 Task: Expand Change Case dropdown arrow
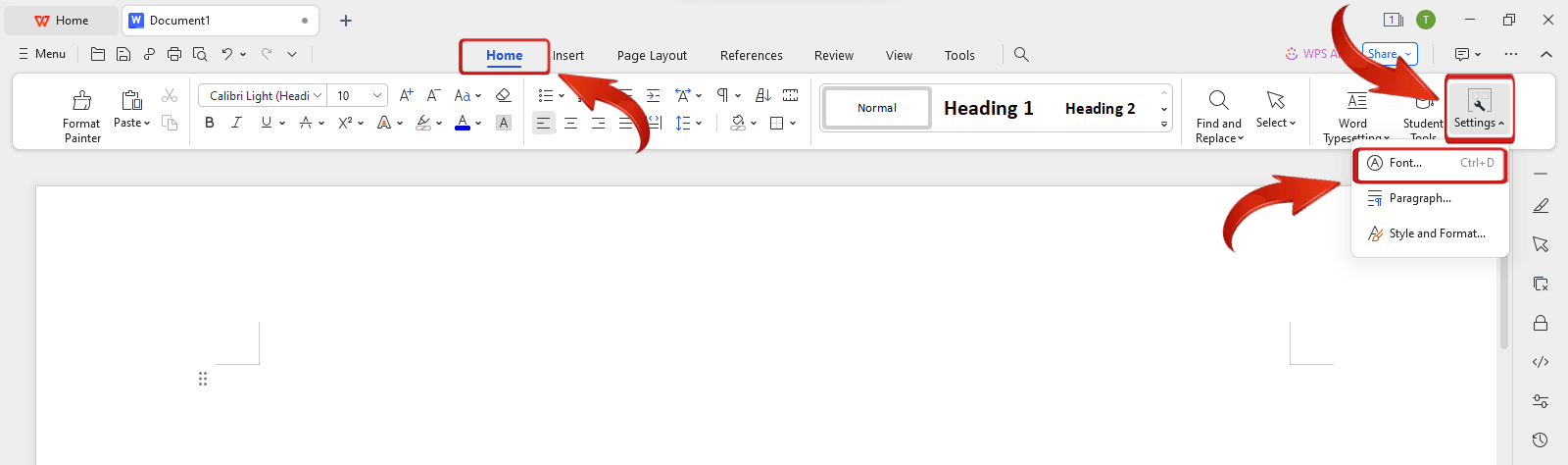point(478,95)
